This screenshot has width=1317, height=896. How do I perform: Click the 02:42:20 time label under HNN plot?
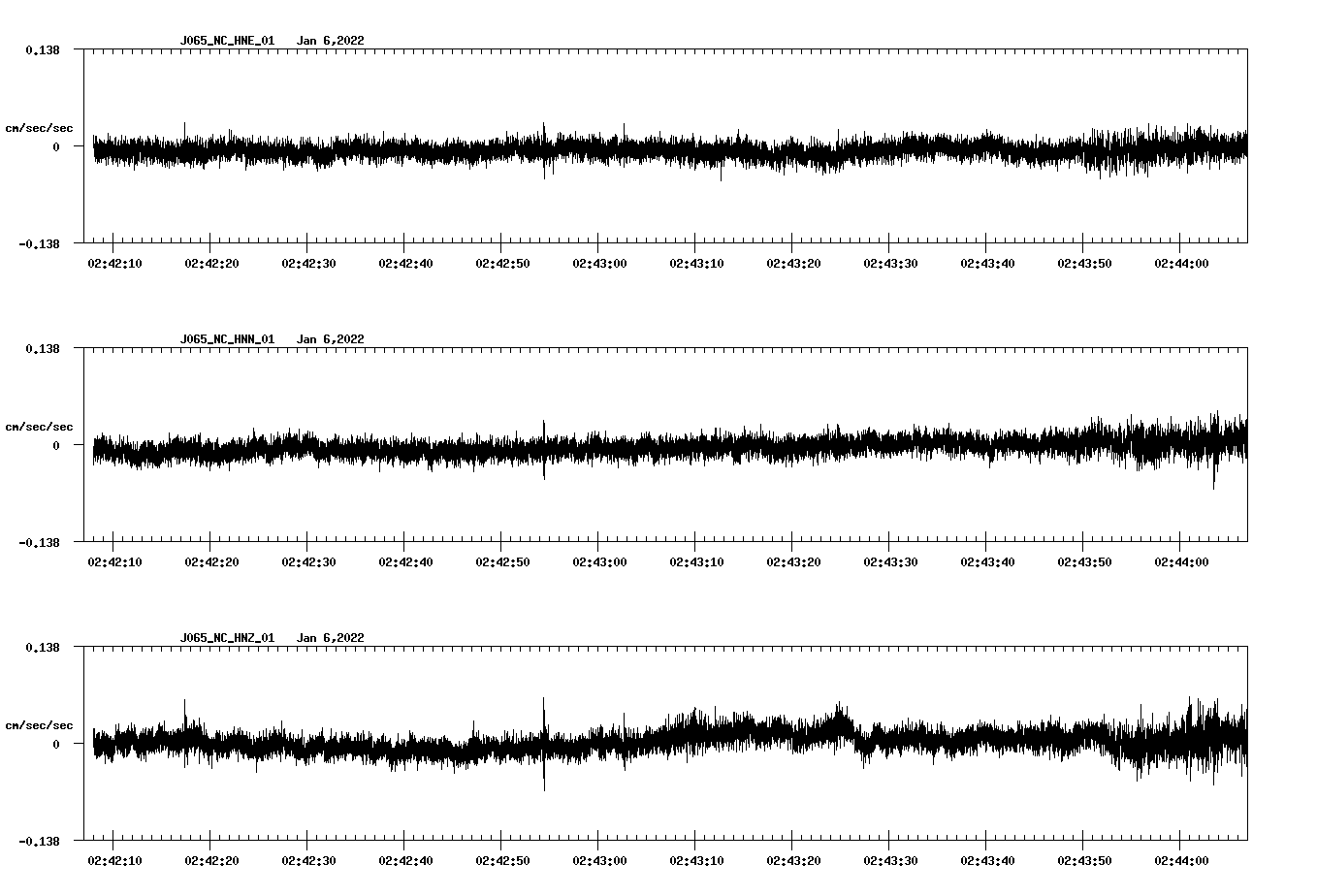(211, 562)
